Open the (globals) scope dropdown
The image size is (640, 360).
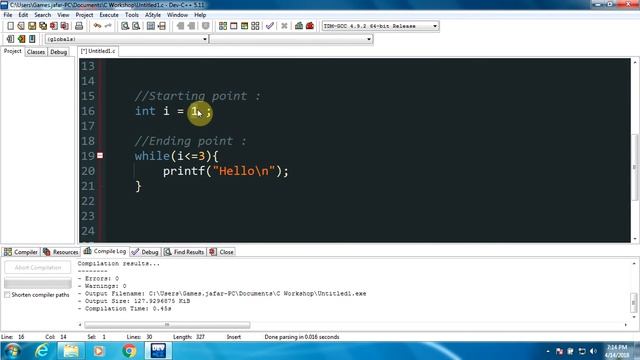pos(127,39)
